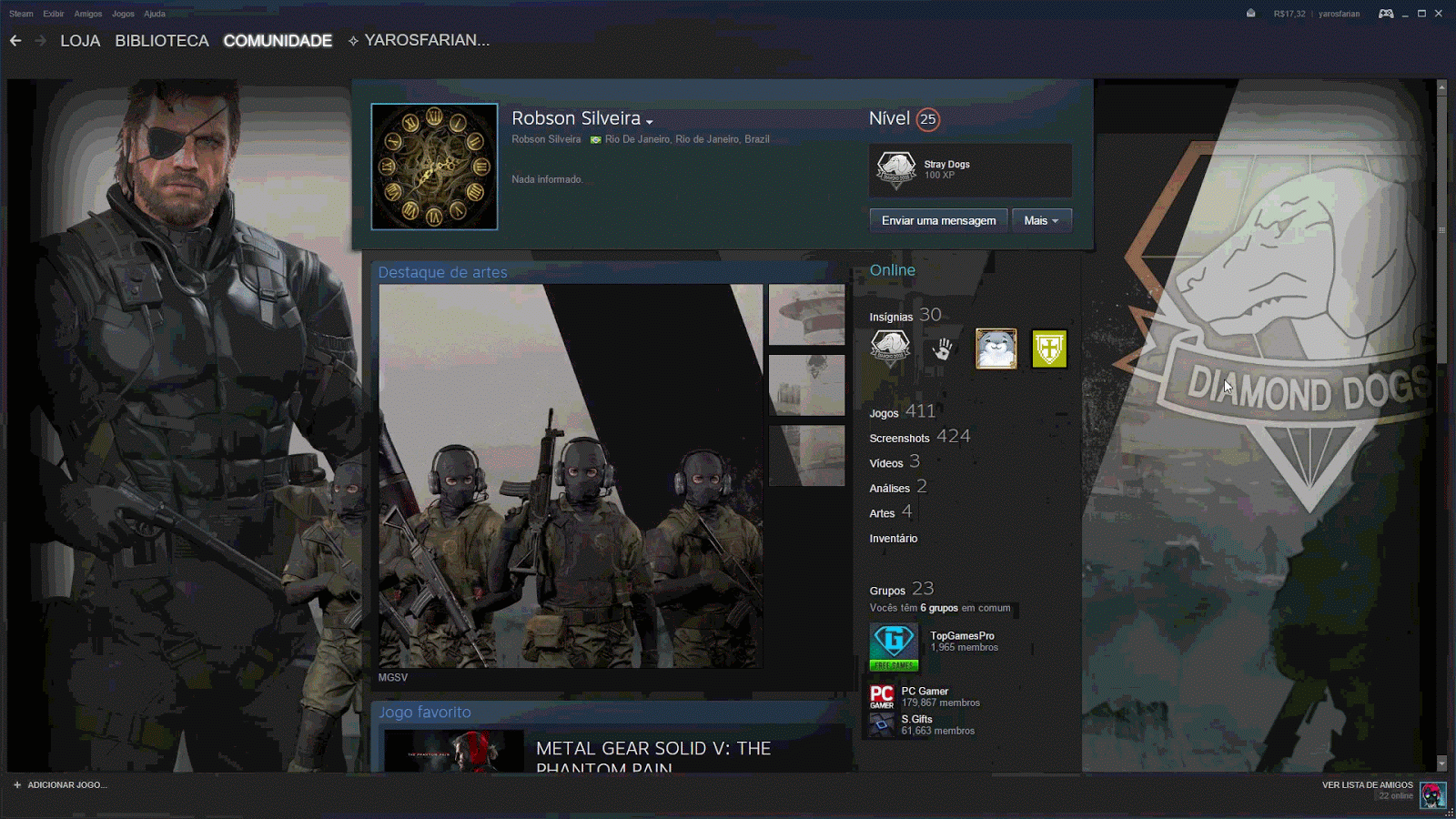Click the plus icon beside Adicionar Jogo

coord(16,785)
